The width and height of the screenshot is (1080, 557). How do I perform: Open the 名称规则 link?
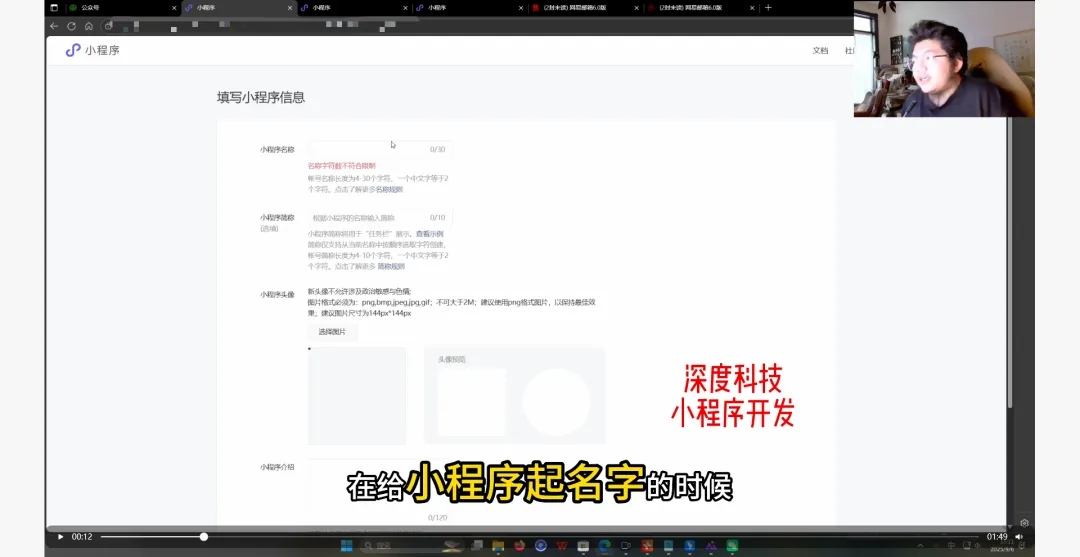(389, 188)
